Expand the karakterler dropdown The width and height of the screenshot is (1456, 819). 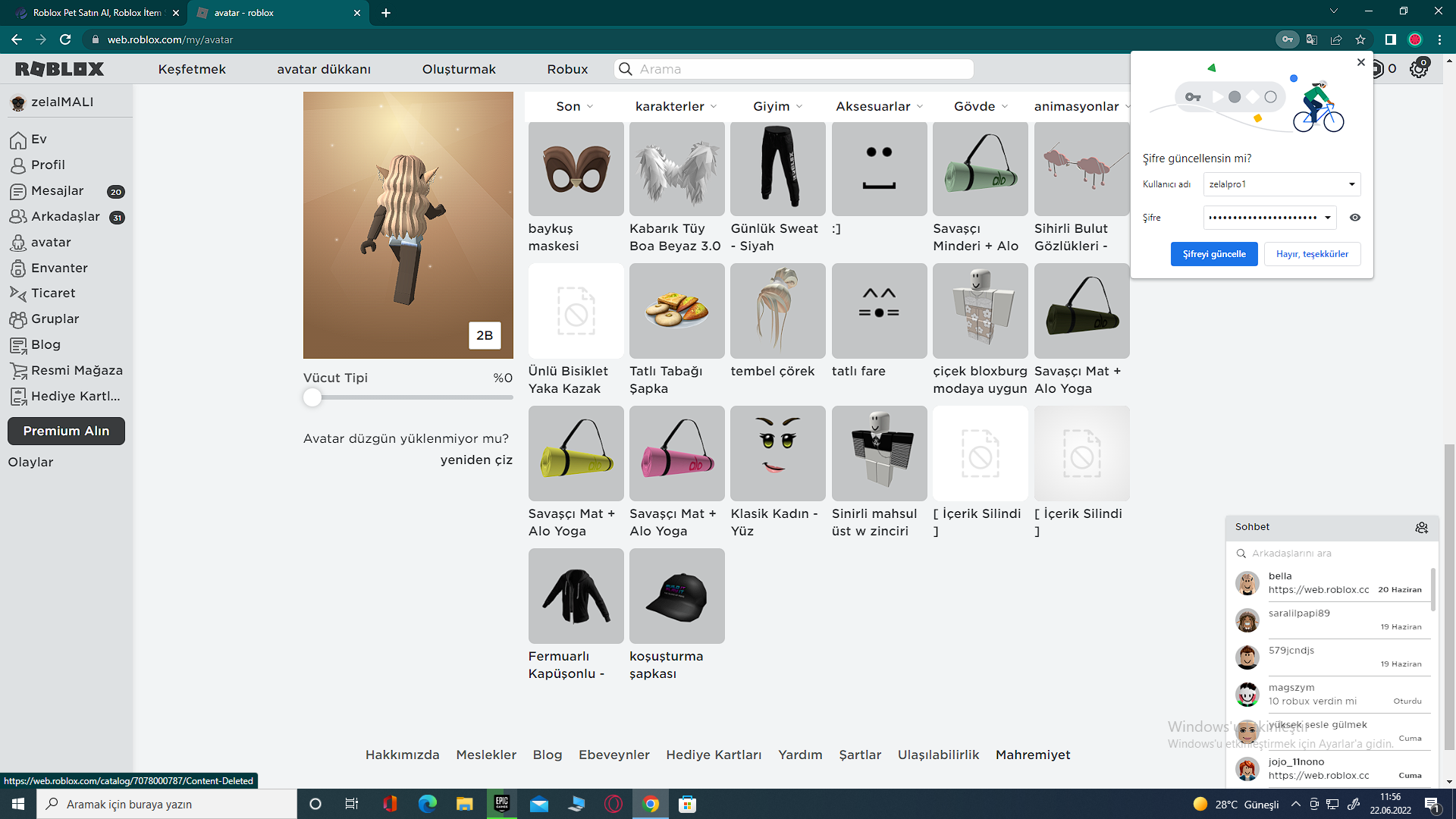(x=676, y=106)
